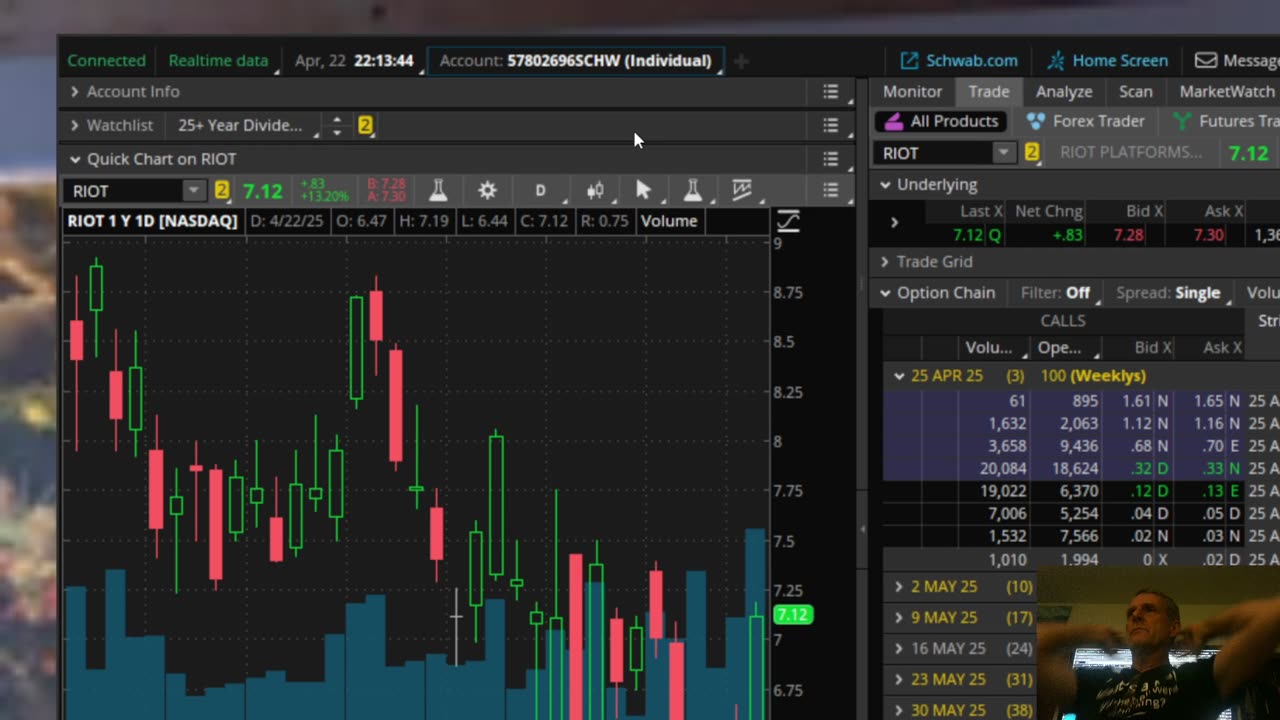Sort by the calls Volume column header
The width and height of the screenshot is (1280, 720).
[988, 348]
